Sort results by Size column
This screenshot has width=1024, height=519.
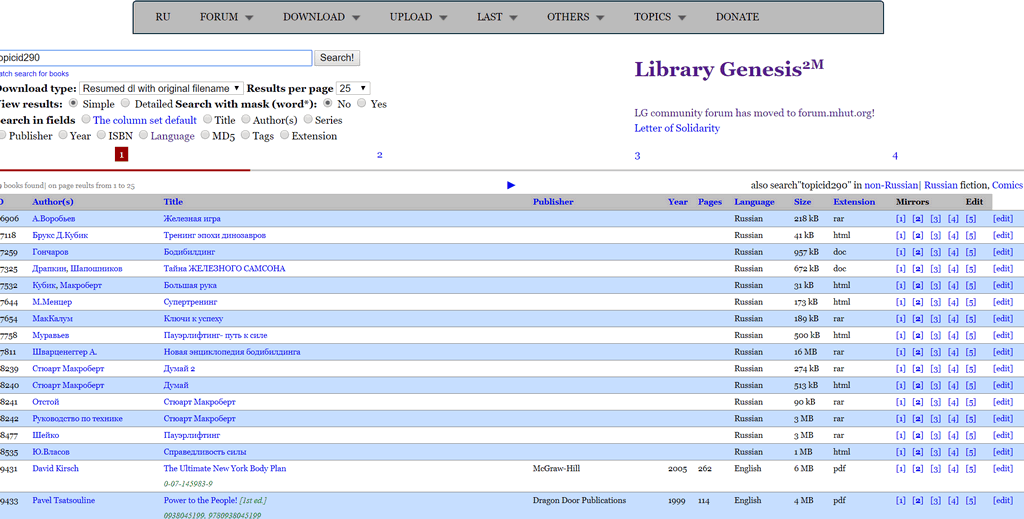pyautogui.click(x=803, y=202)
